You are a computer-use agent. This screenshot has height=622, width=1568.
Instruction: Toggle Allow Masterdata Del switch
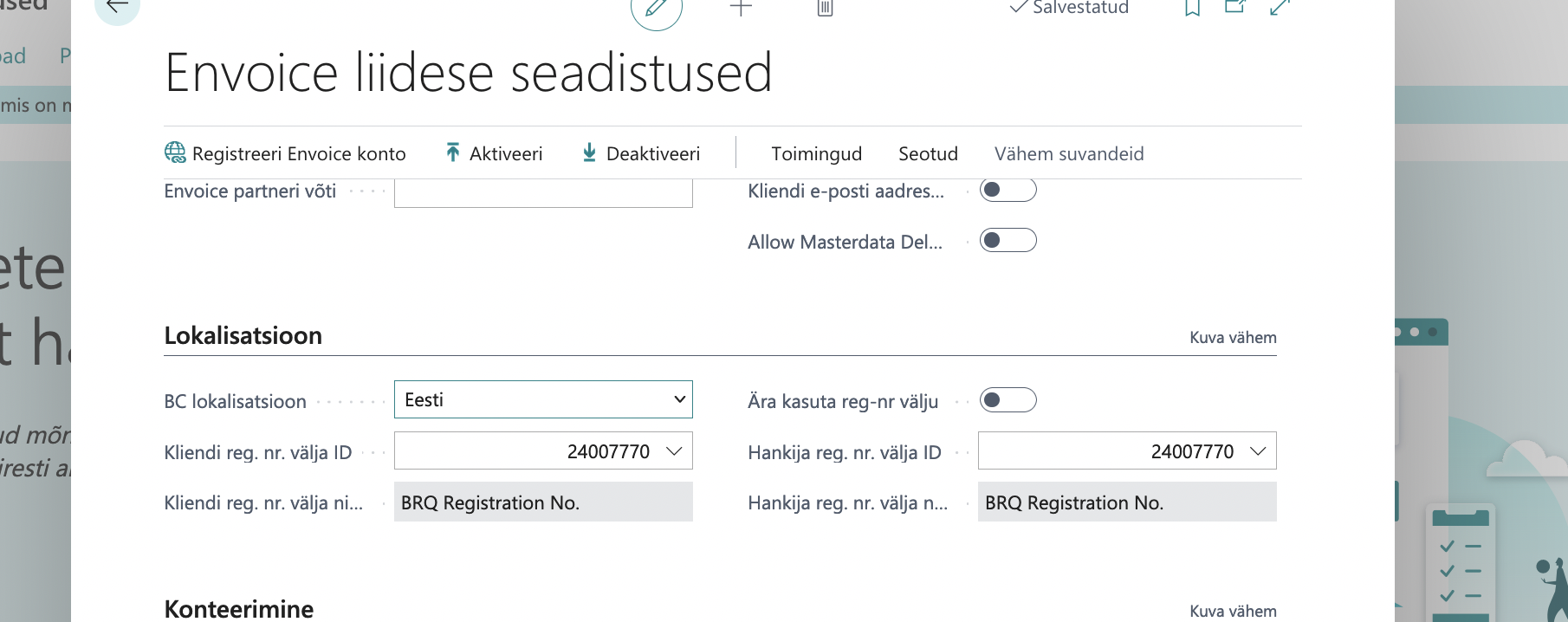pos(1008,240)
